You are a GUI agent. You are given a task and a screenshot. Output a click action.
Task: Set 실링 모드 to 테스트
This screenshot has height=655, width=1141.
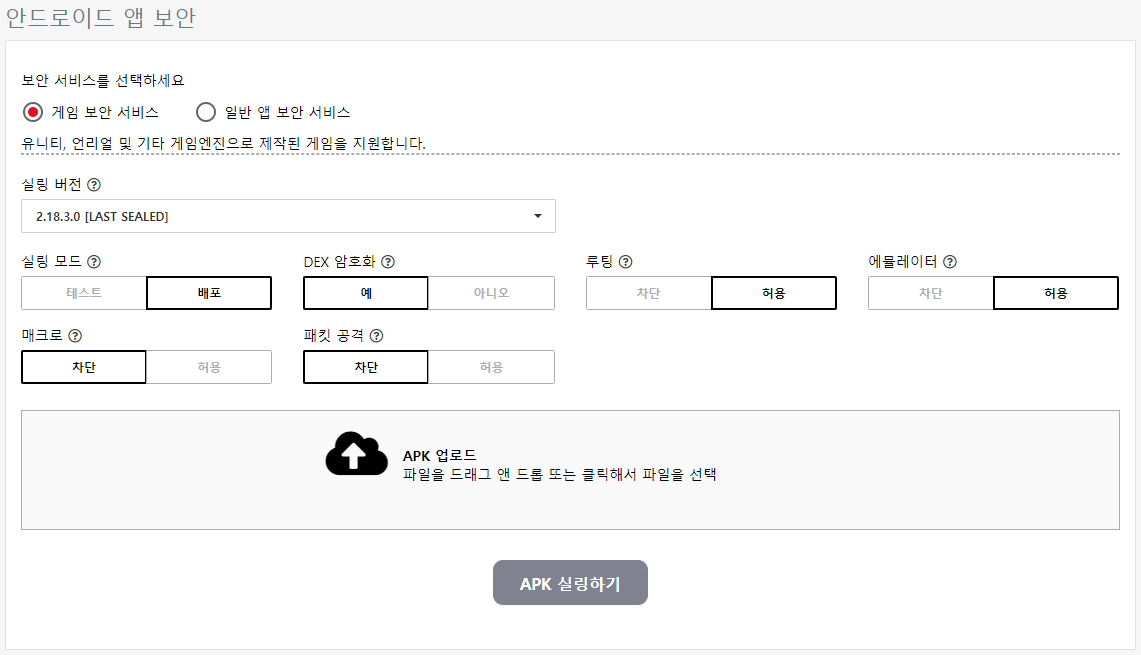84,293
